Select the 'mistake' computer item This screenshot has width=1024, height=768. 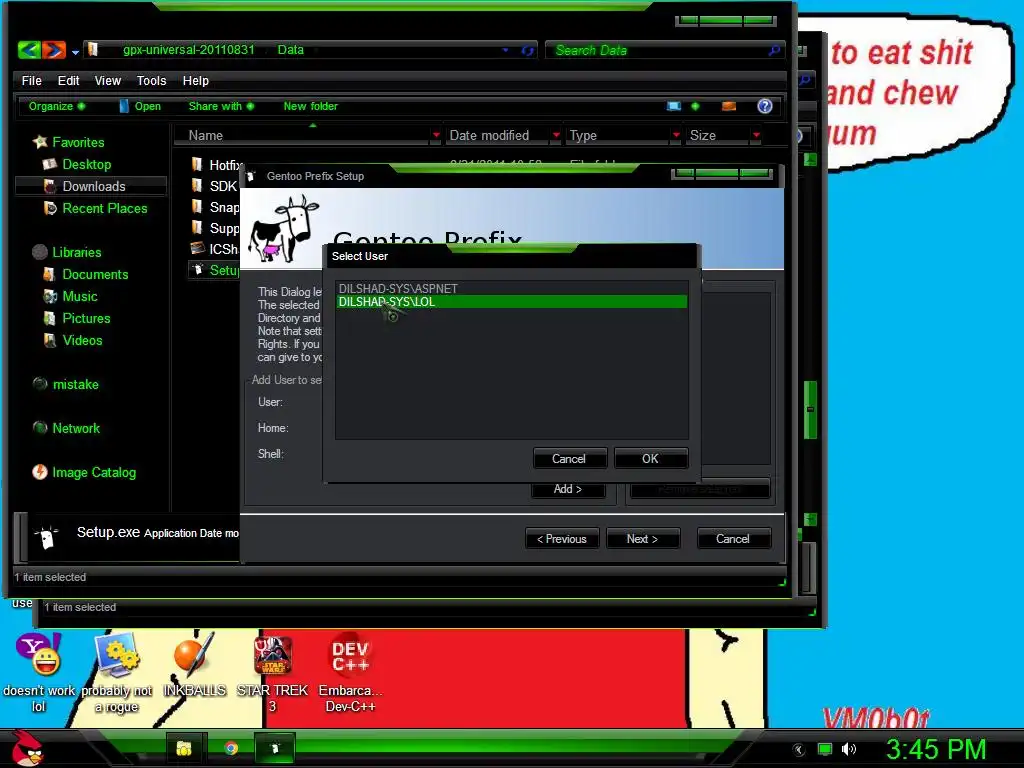pyautogui.click(x=75, y=385)
